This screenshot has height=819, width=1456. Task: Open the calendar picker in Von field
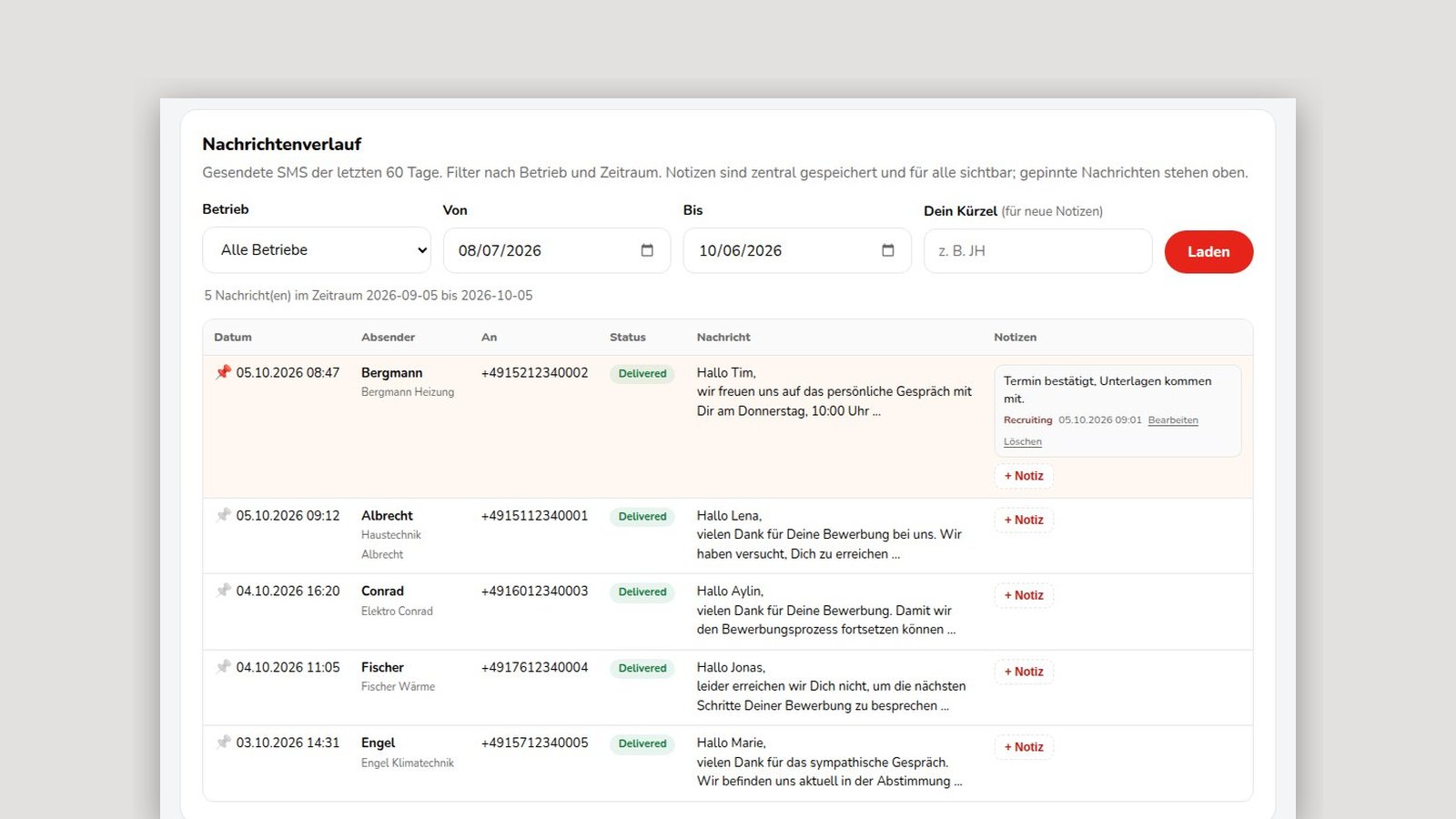tap(647, 250)
